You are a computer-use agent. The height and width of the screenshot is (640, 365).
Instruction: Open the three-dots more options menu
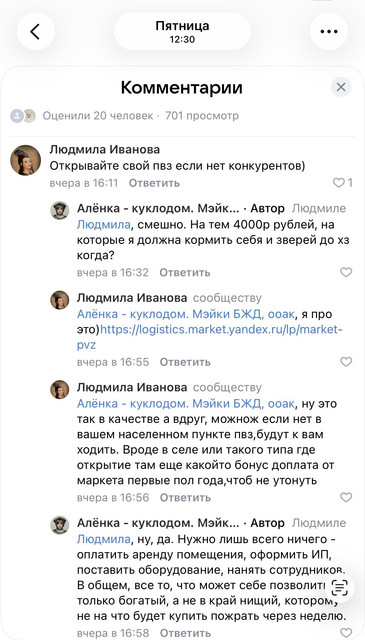click(x=329, y=31)
